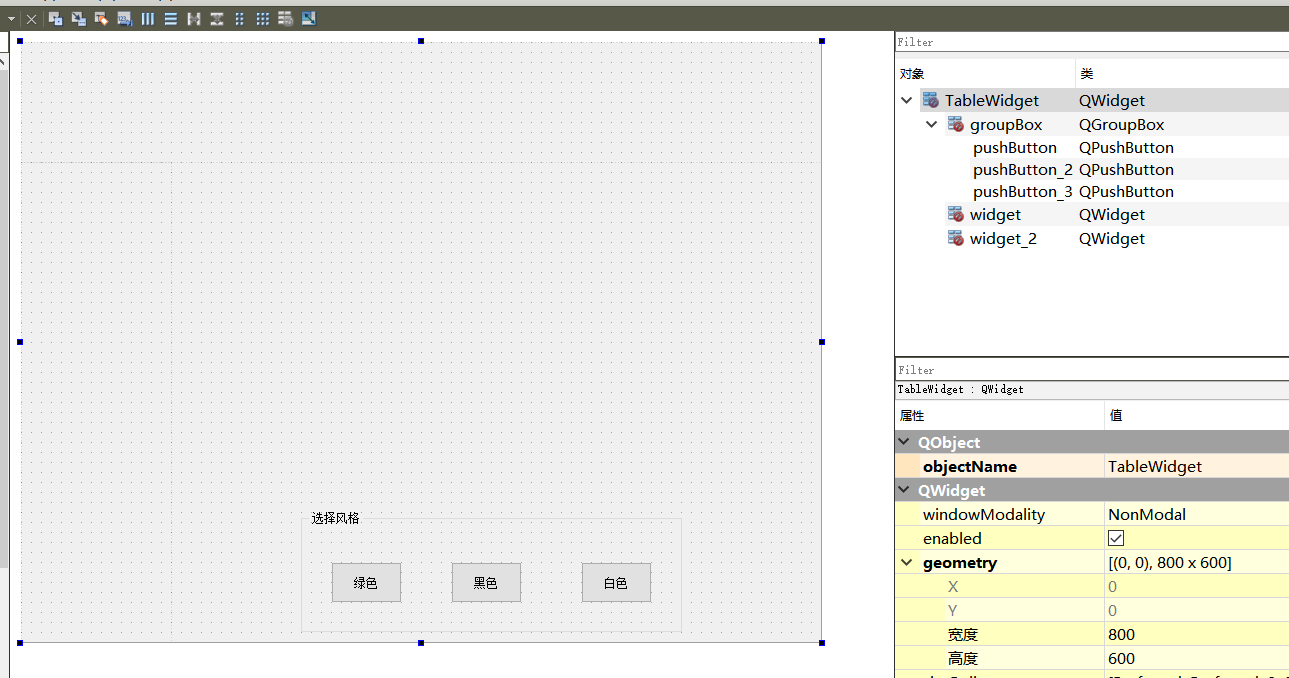Select the widget row in object tree
The width and height of the screenshot is (1289, 678).
(1092, 214)
